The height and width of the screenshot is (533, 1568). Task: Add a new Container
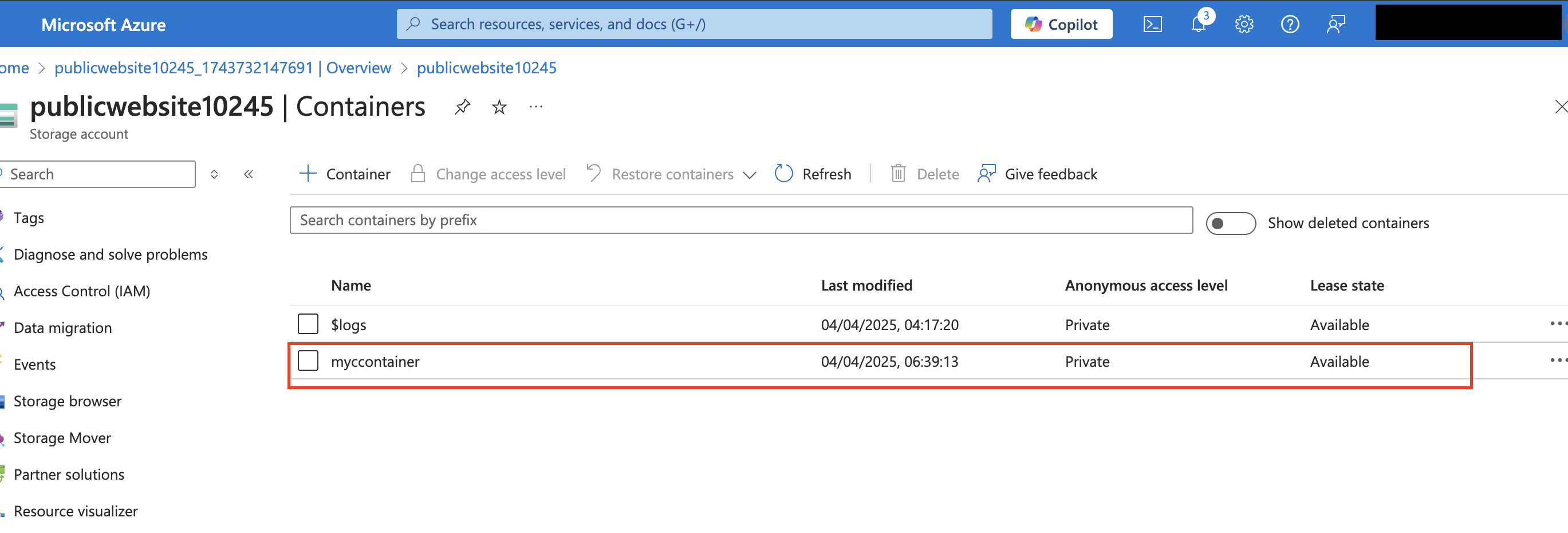pyautogui.click(x=345, y=174)
